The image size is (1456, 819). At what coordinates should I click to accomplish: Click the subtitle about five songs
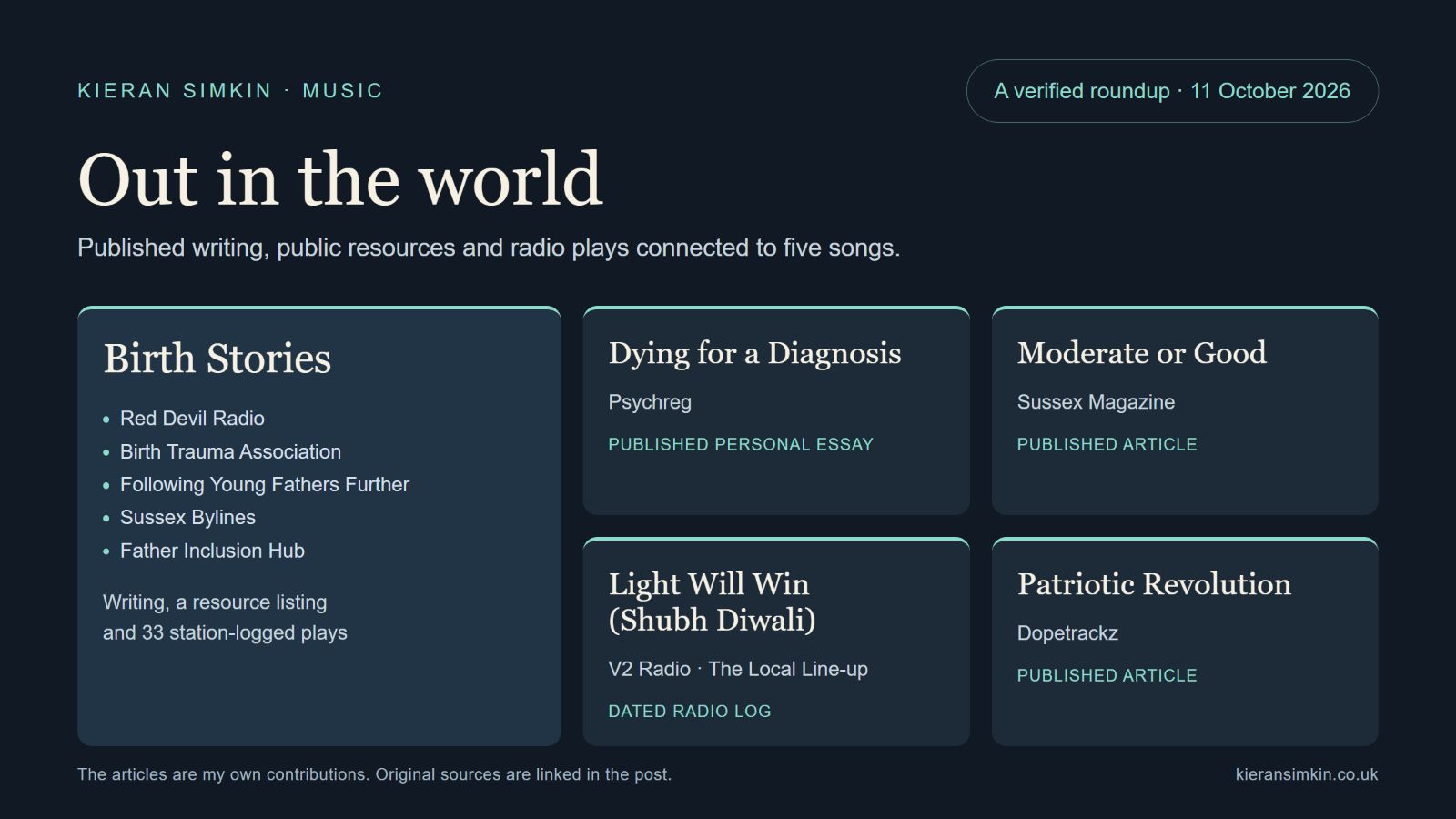[489, 248]
